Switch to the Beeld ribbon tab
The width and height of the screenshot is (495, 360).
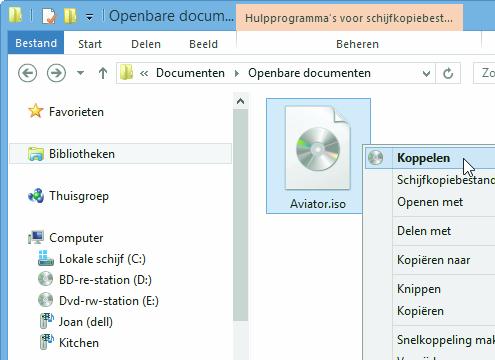pos(203,44)
